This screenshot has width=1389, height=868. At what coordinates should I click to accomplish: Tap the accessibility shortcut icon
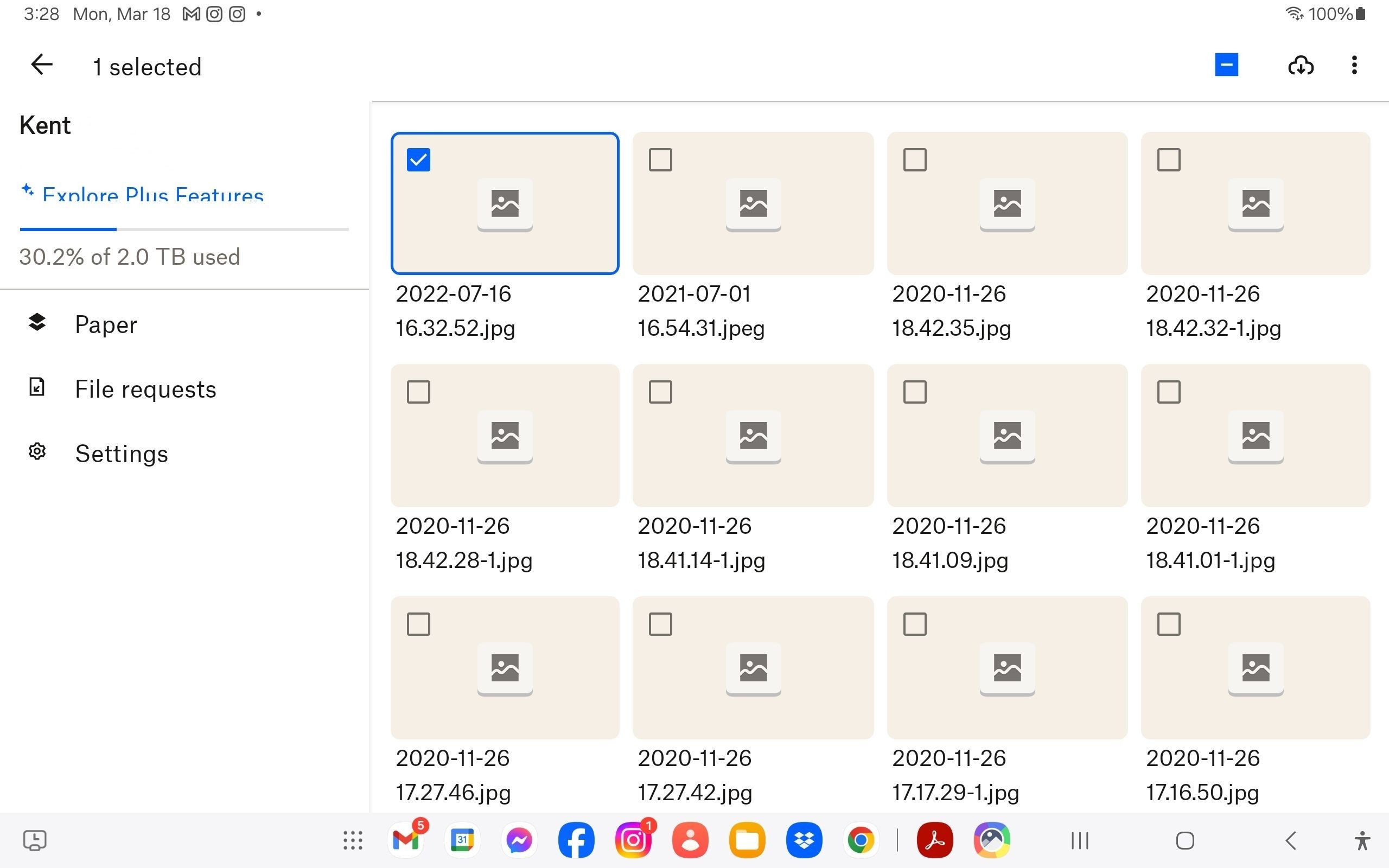tap(1362, 840)
